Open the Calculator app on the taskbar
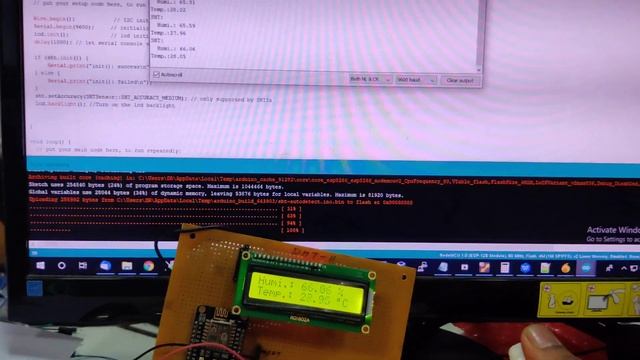 pos(505,267)
